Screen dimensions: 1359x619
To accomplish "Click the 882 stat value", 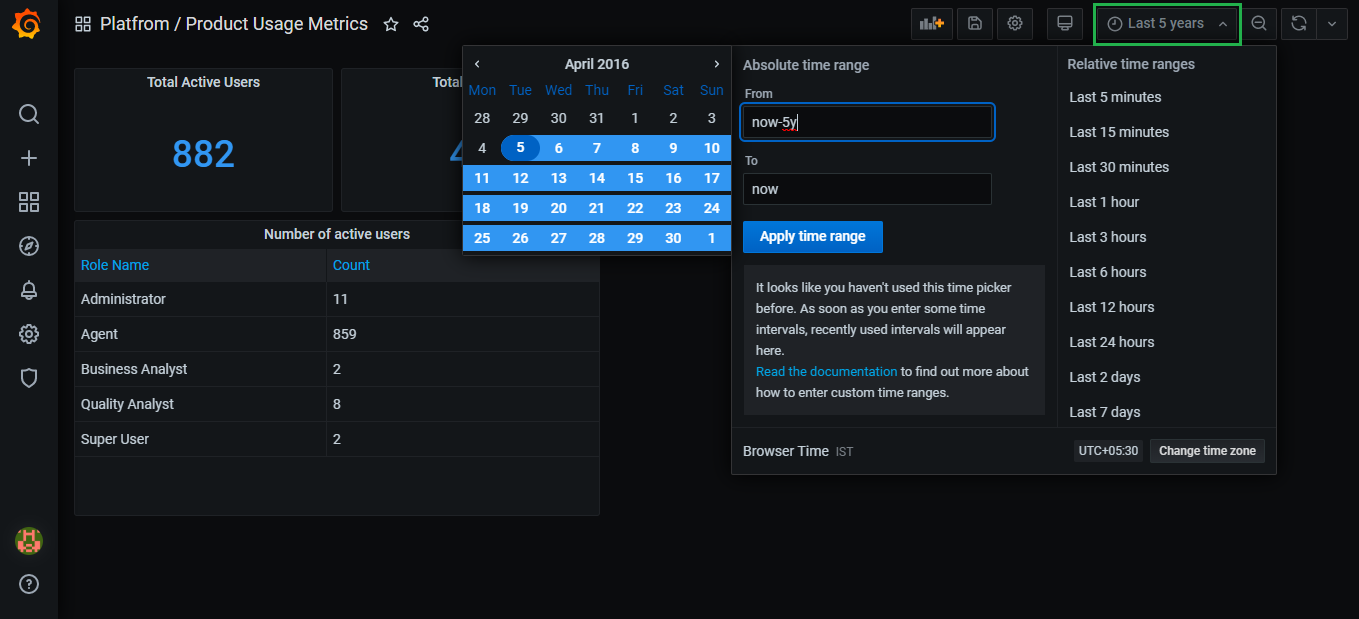I will (x=203, y=153).
